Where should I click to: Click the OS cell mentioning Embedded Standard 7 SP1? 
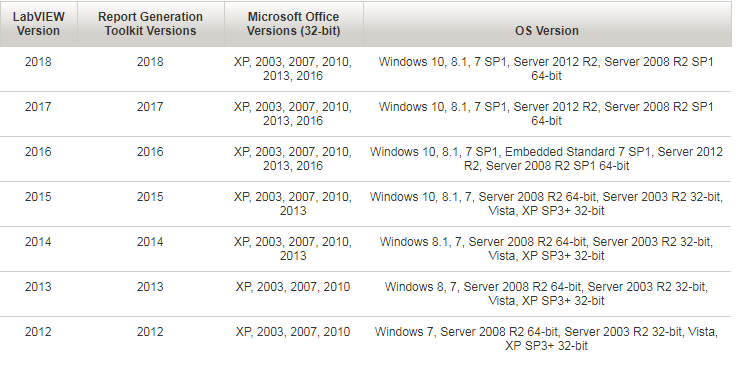click(547, 159)
